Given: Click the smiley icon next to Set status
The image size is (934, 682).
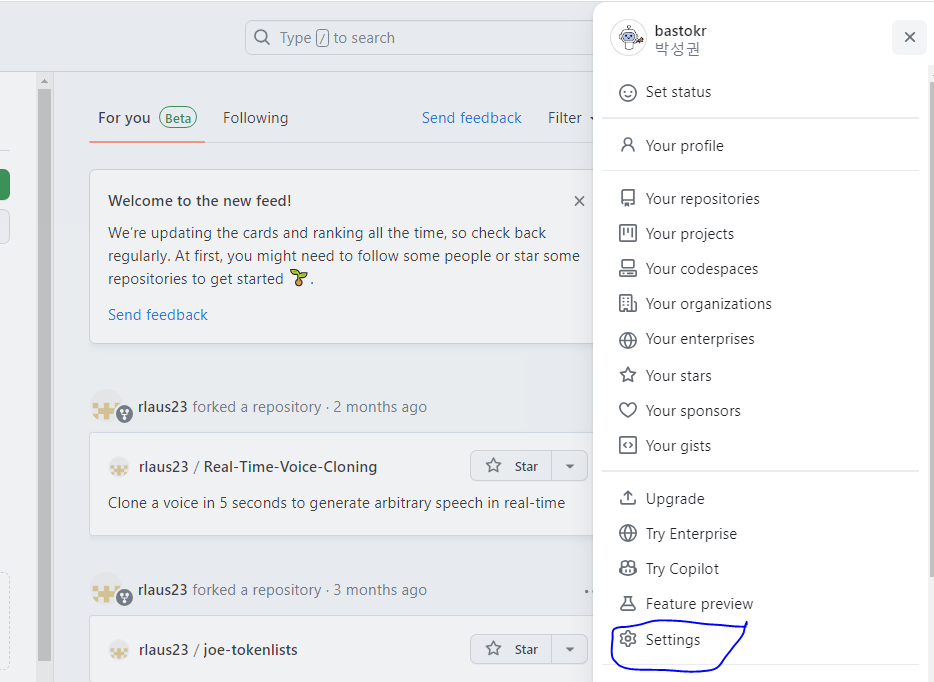Looking at the screenshot, I should point(628,93).
